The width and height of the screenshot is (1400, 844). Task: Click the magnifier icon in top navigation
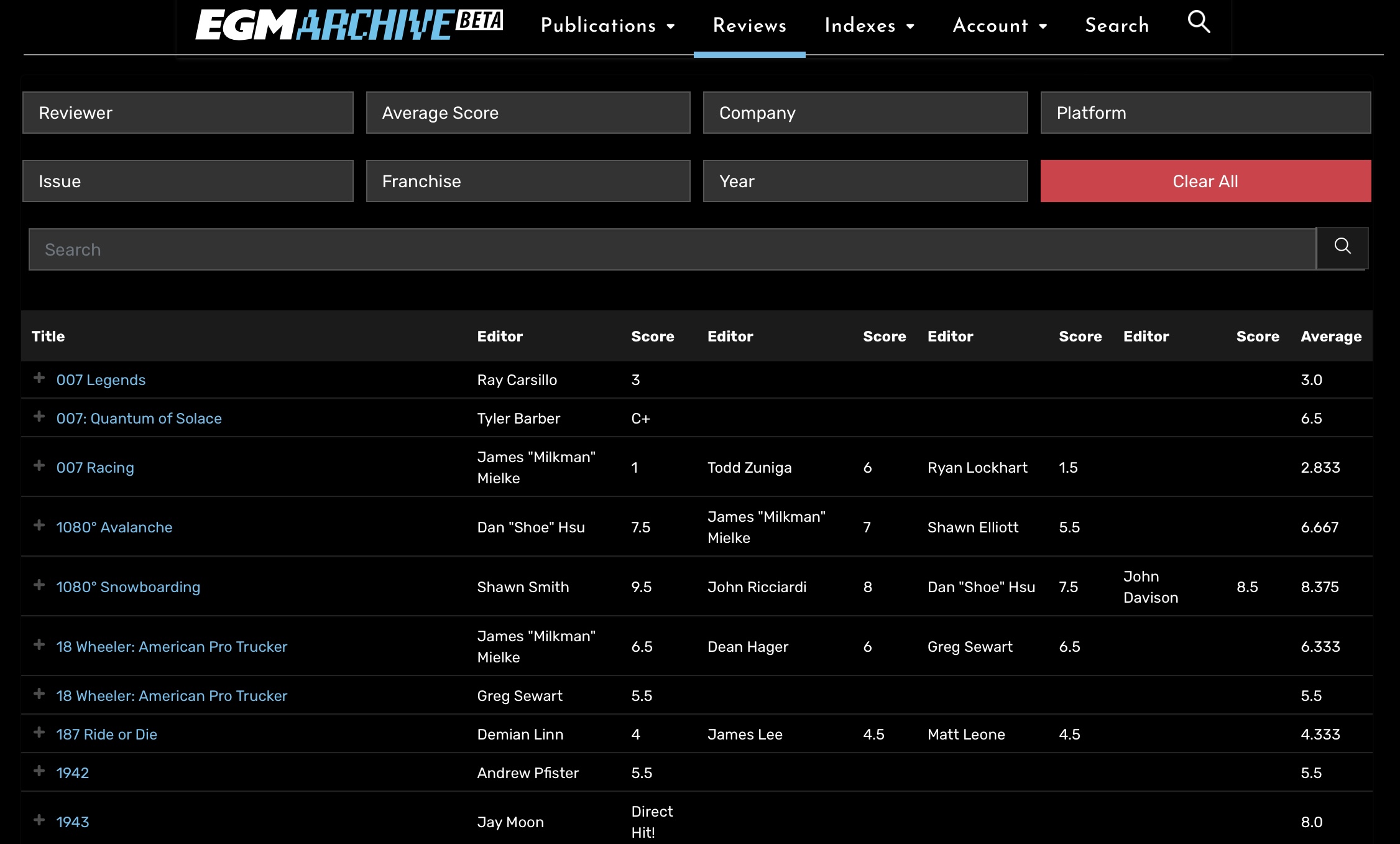click(x=1199, y=22)
